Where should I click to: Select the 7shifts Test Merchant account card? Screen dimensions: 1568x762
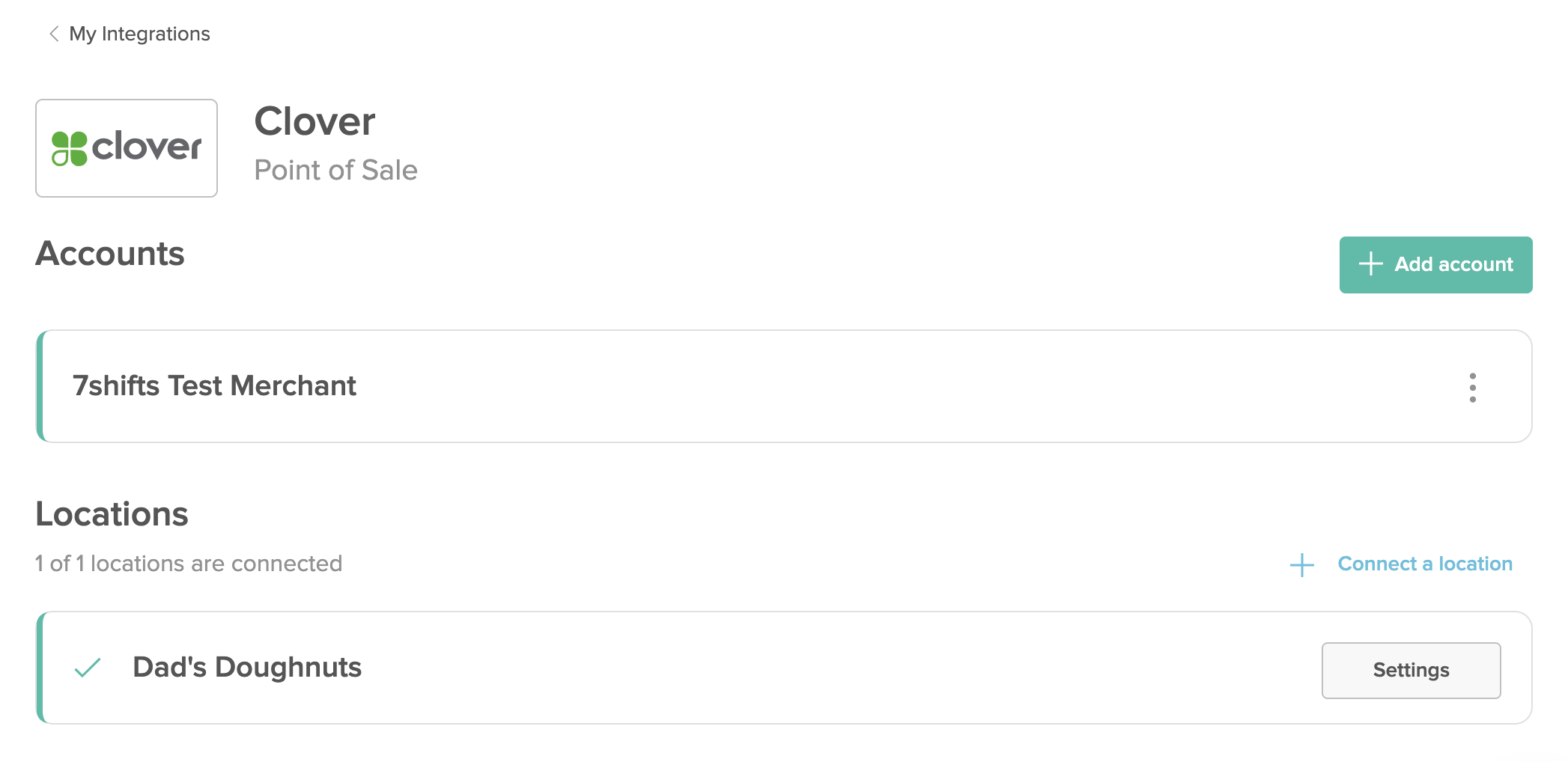[x=784, y=386]
